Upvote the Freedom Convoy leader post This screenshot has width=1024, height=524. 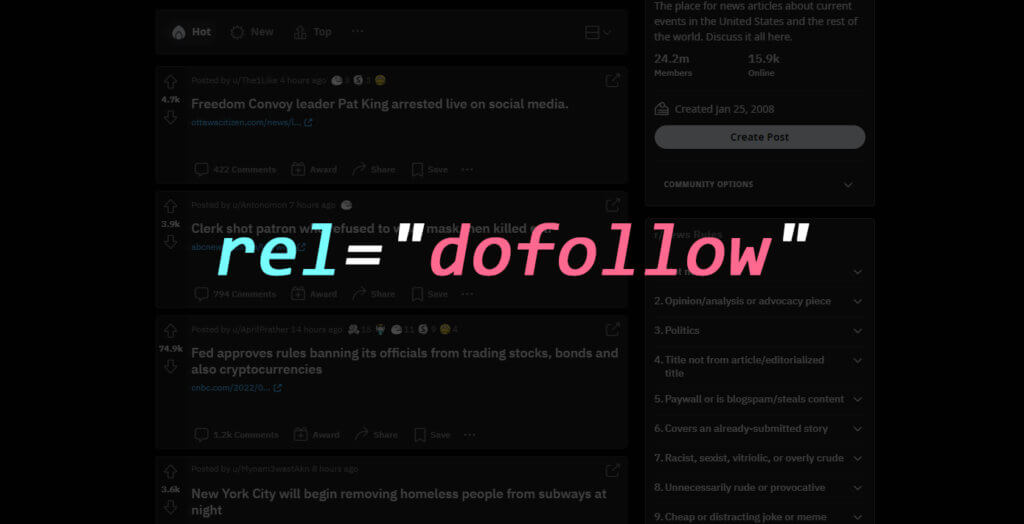(x=170, y=82)
